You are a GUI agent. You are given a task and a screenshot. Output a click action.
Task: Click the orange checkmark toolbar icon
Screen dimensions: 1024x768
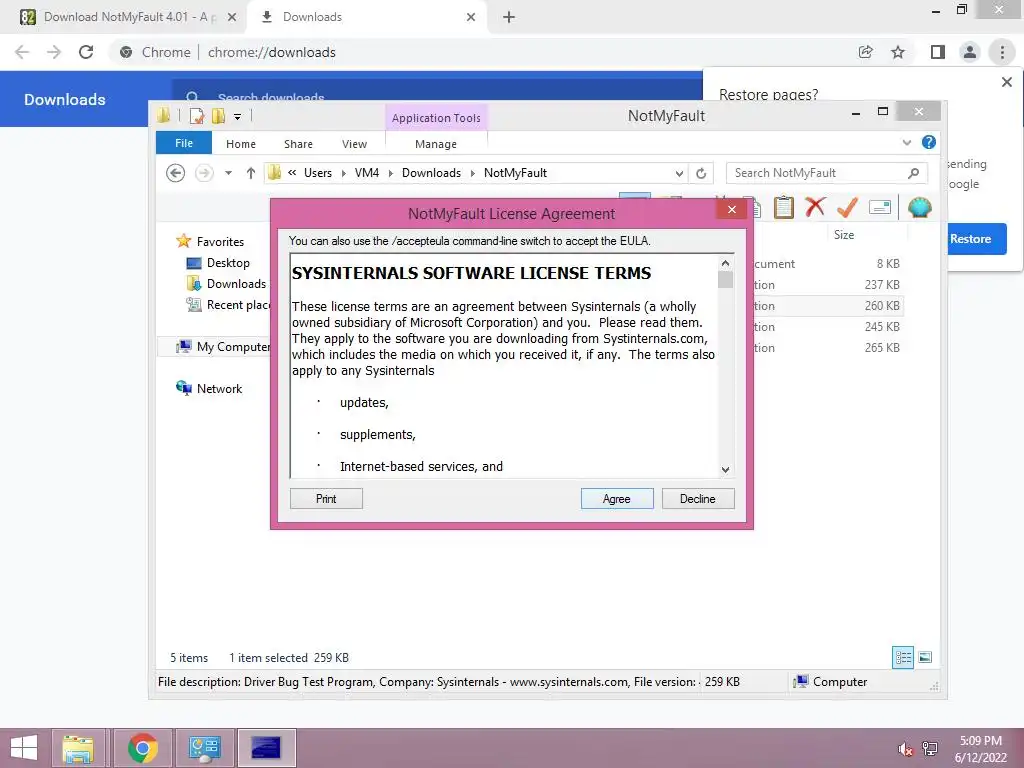pos(847,208)
